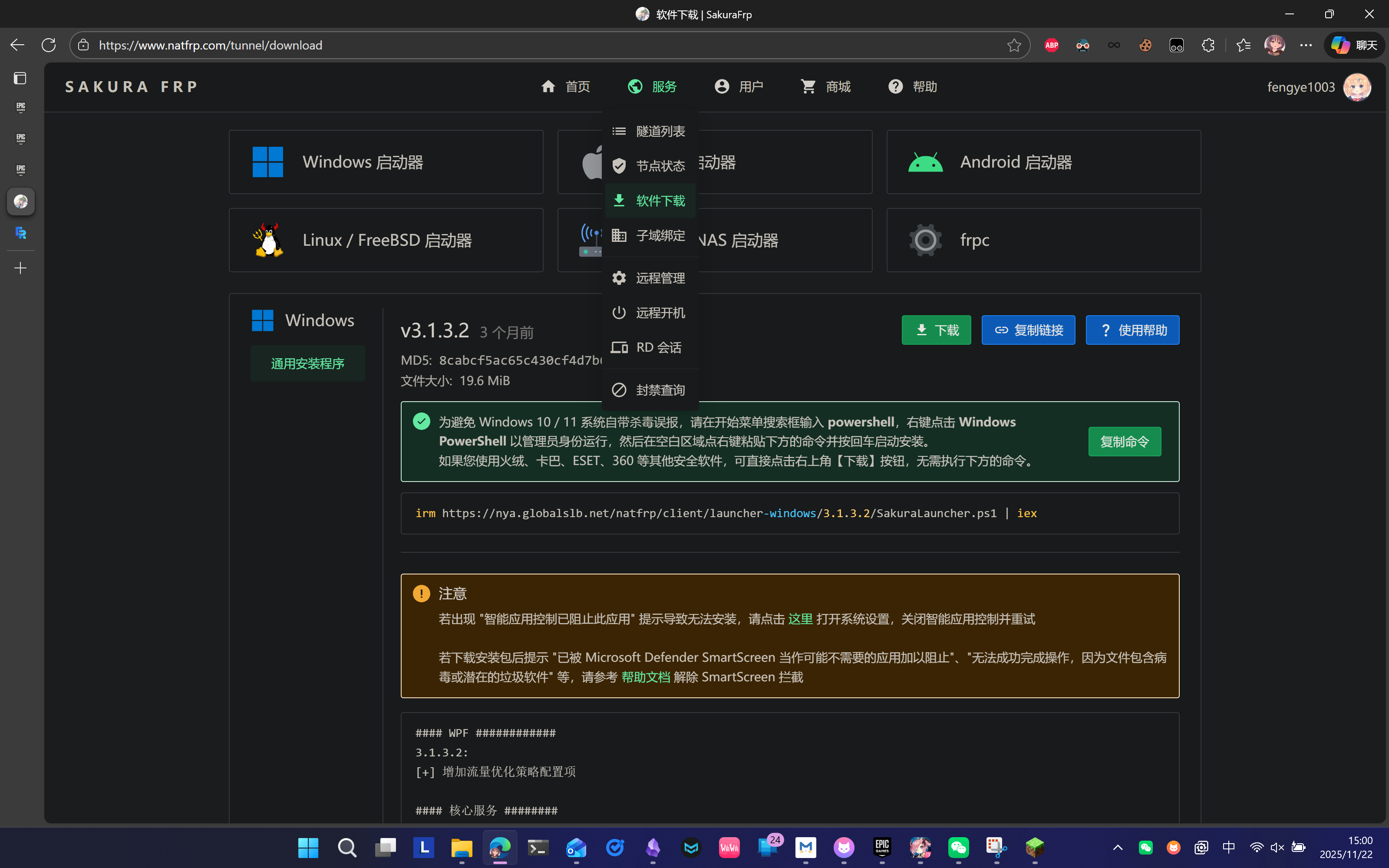Choose 远程管理 in the dropdown menu
The height and width of the screenshot is (868, 1389).
point(650,278)
